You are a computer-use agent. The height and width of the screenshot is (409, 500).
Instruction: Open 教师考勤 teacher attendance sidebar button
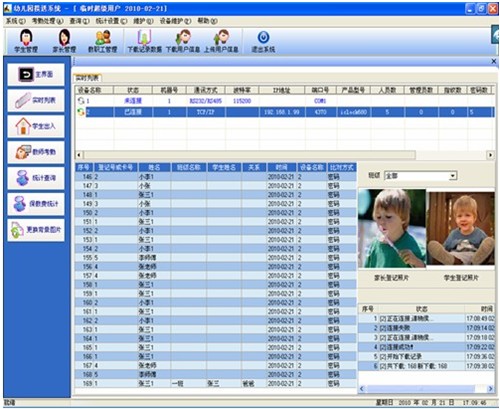coord(36,152)
